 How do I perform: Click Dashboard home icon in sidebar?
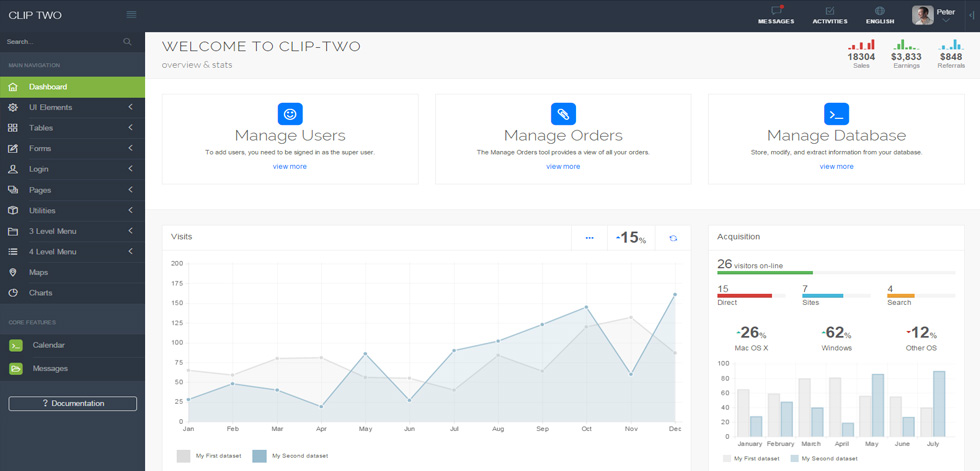click(12, 87)
